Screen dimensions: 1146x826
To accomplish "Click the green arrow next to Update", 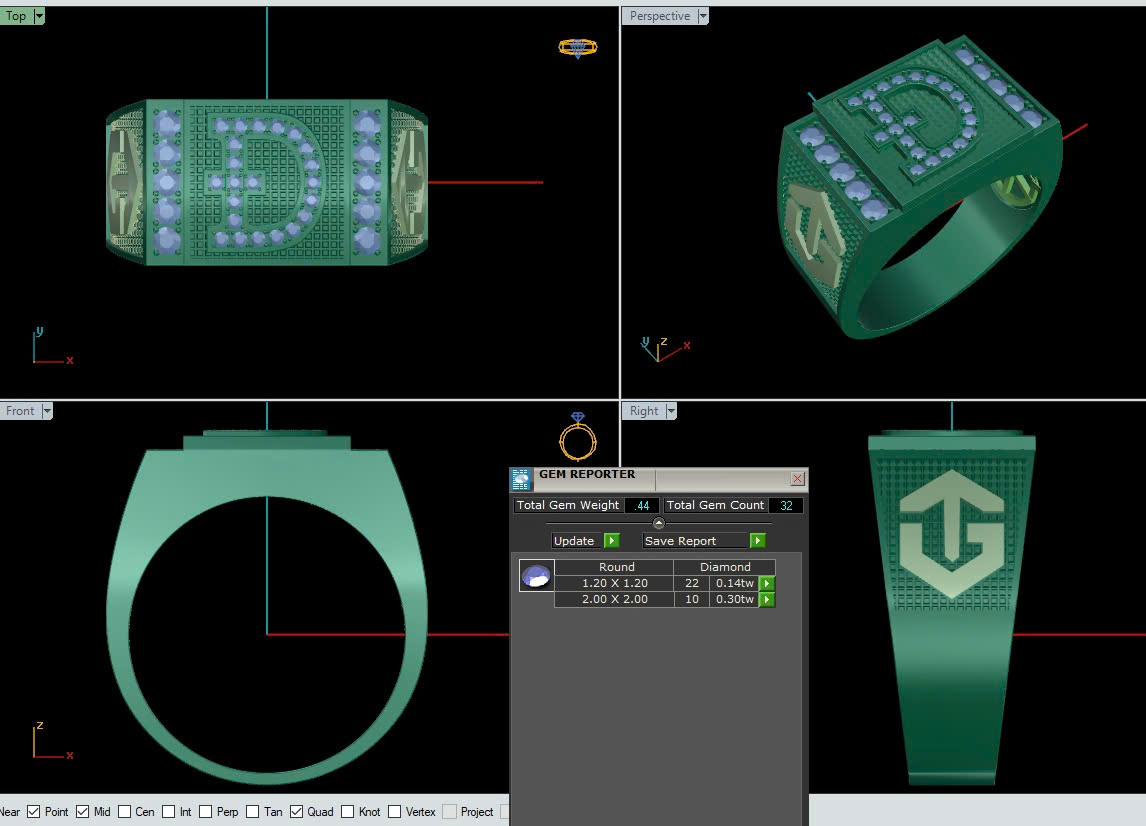I will [611, 541].
